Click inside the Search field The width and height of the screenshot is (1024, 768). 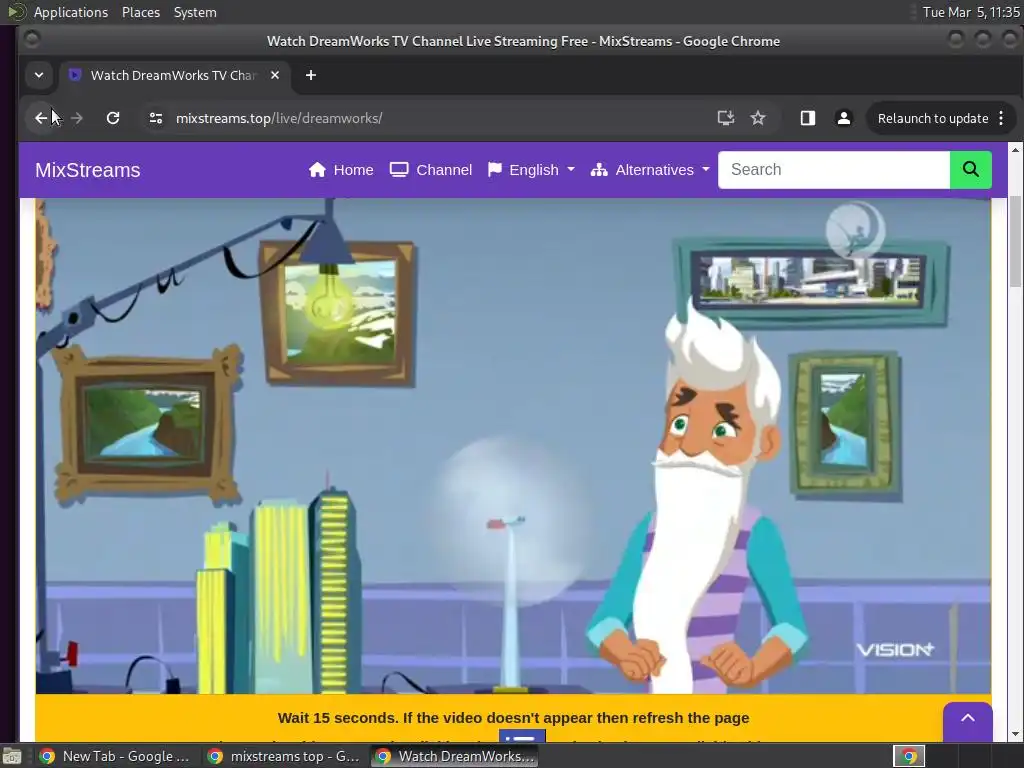click(833, 170)
